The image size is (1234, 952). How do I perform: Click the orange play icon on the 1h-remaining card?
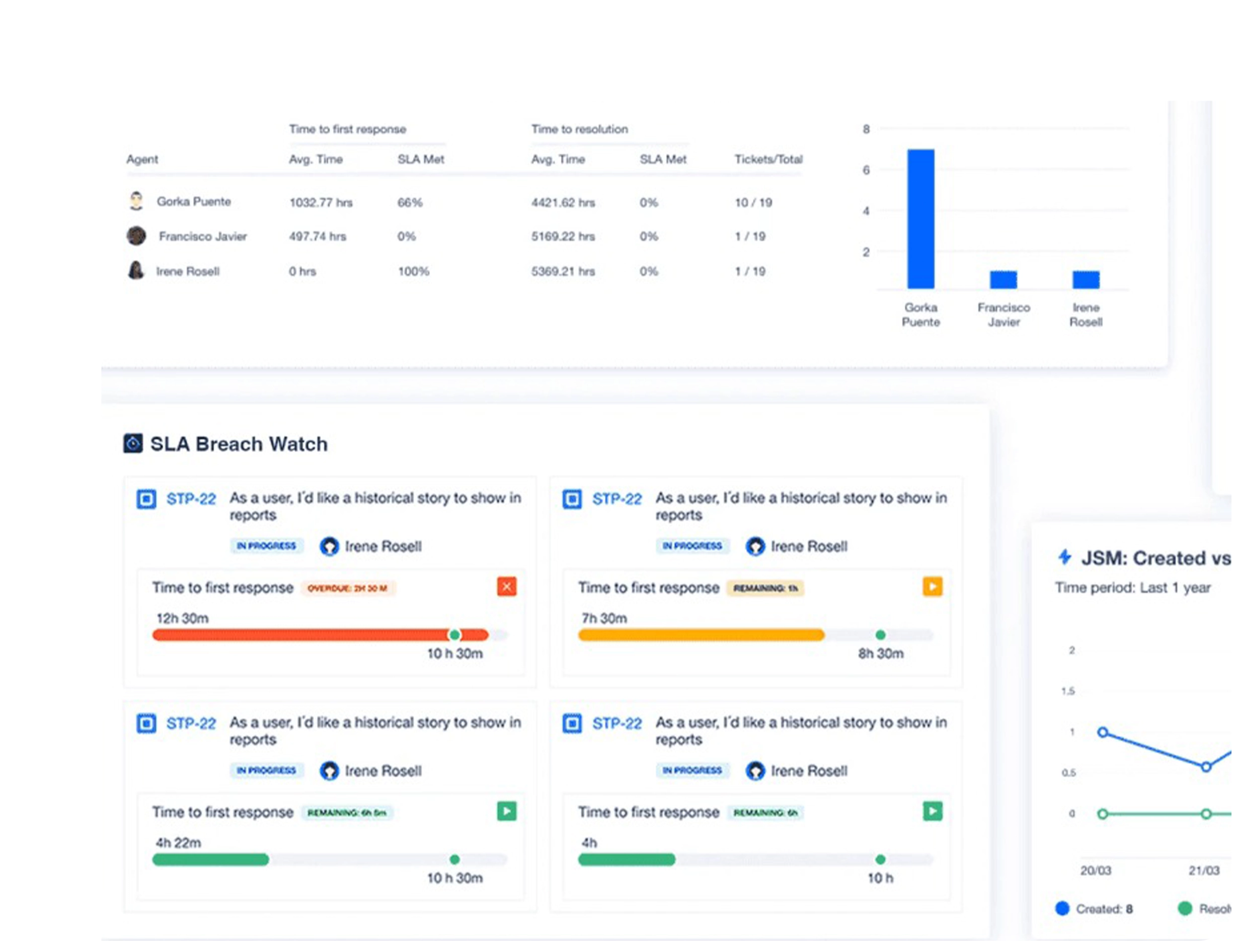[x=932, y=587]
